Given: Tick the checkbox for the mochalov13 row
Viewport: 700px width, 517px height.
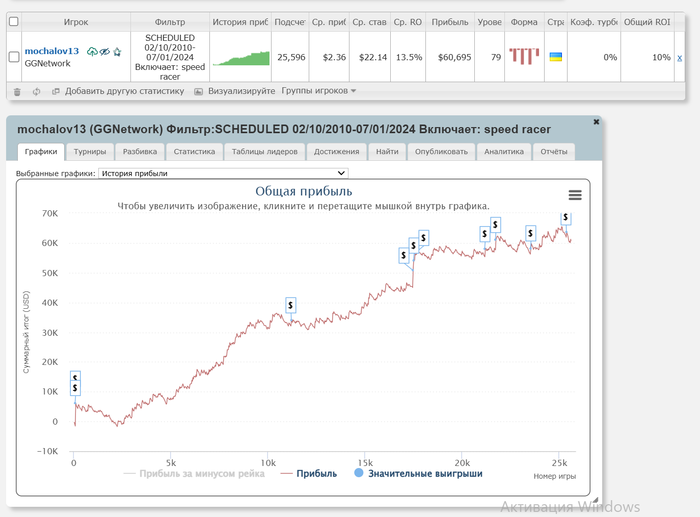Looking at the screenshot, I should click(14, 57).
